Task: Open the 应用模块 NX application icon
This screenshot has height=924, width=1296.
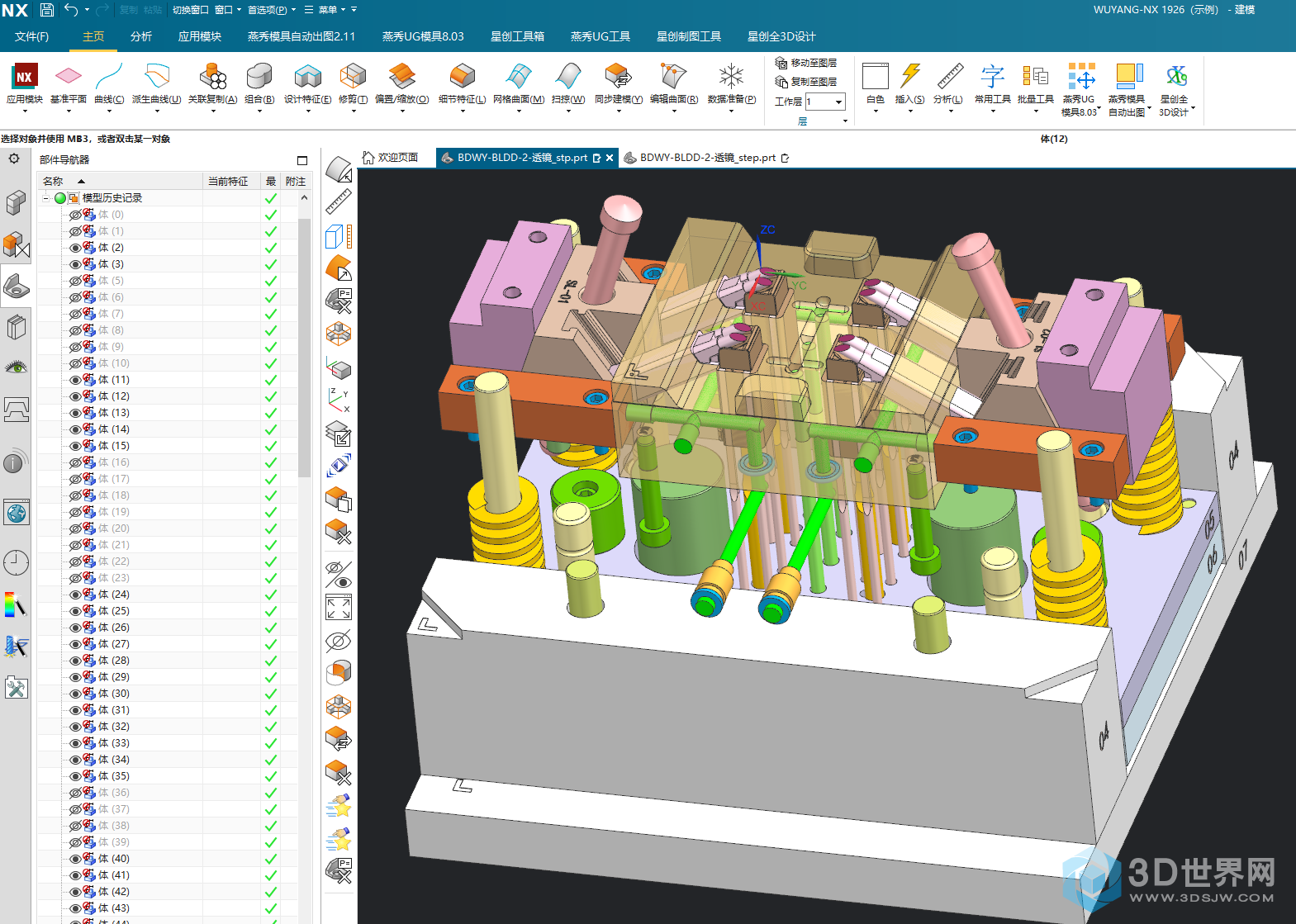Action: (x=25, y=76)
